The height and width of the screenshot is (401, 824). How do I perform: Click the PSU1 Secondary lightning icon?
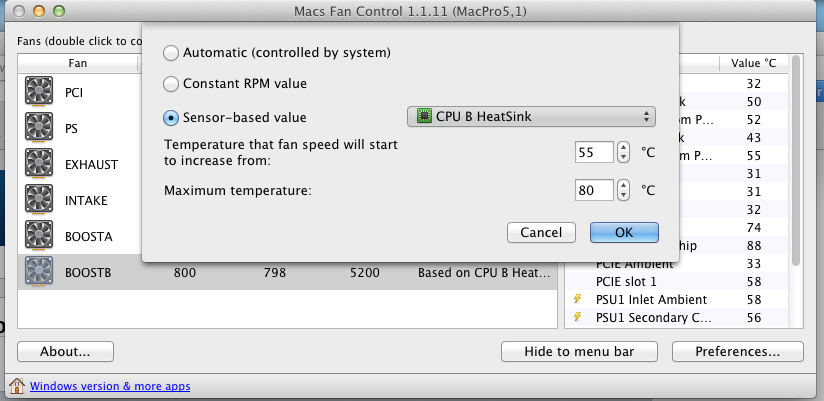[578, 317]
